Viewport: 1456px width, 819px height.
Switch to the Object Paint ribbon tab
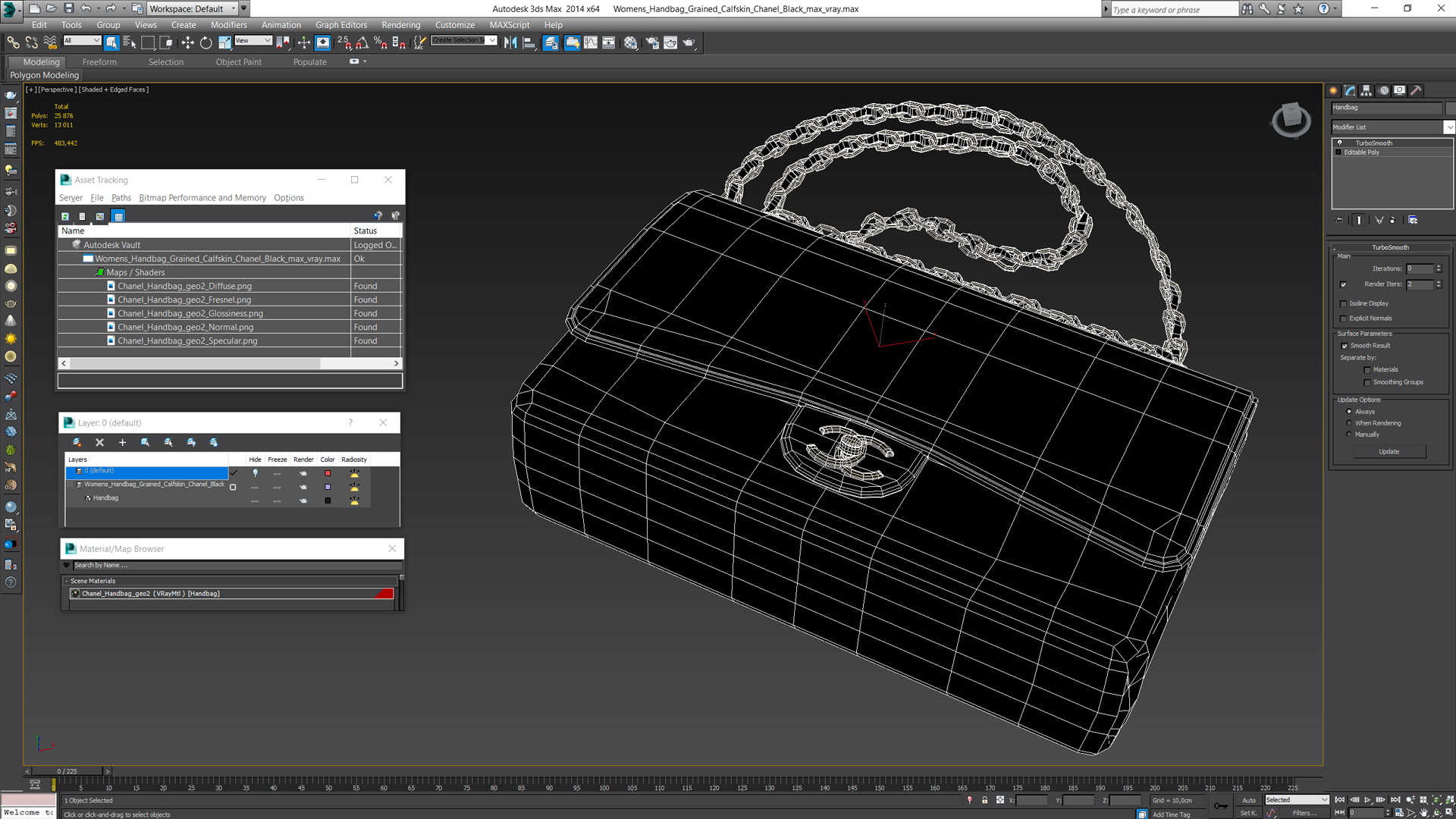pos(238,62)
